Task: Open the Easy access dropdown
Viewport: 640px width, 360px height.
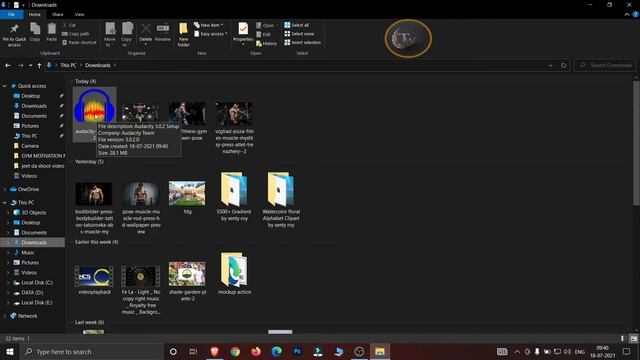Action: click(x=211, y=34)
